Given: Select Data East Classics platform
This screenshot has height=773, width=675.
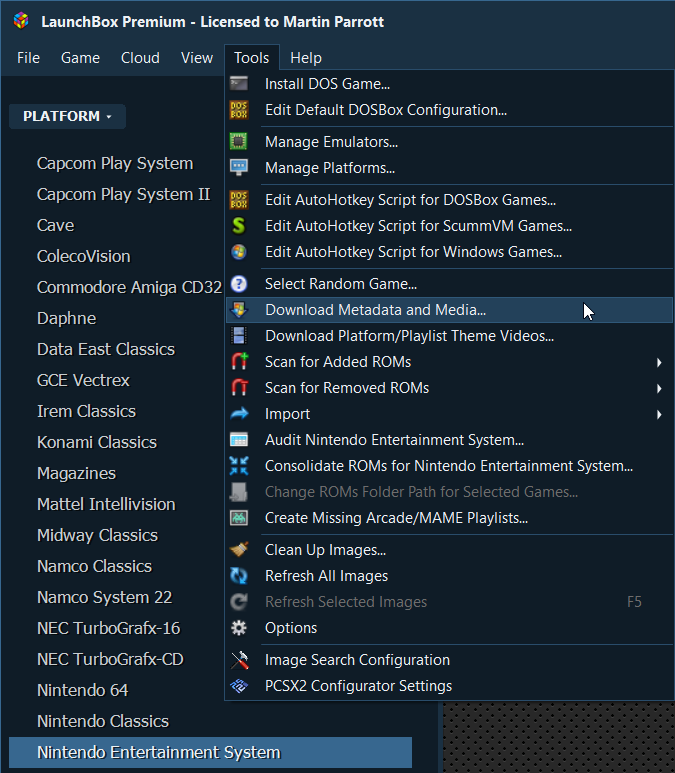Looking at the screenshot, I should 106,350.
